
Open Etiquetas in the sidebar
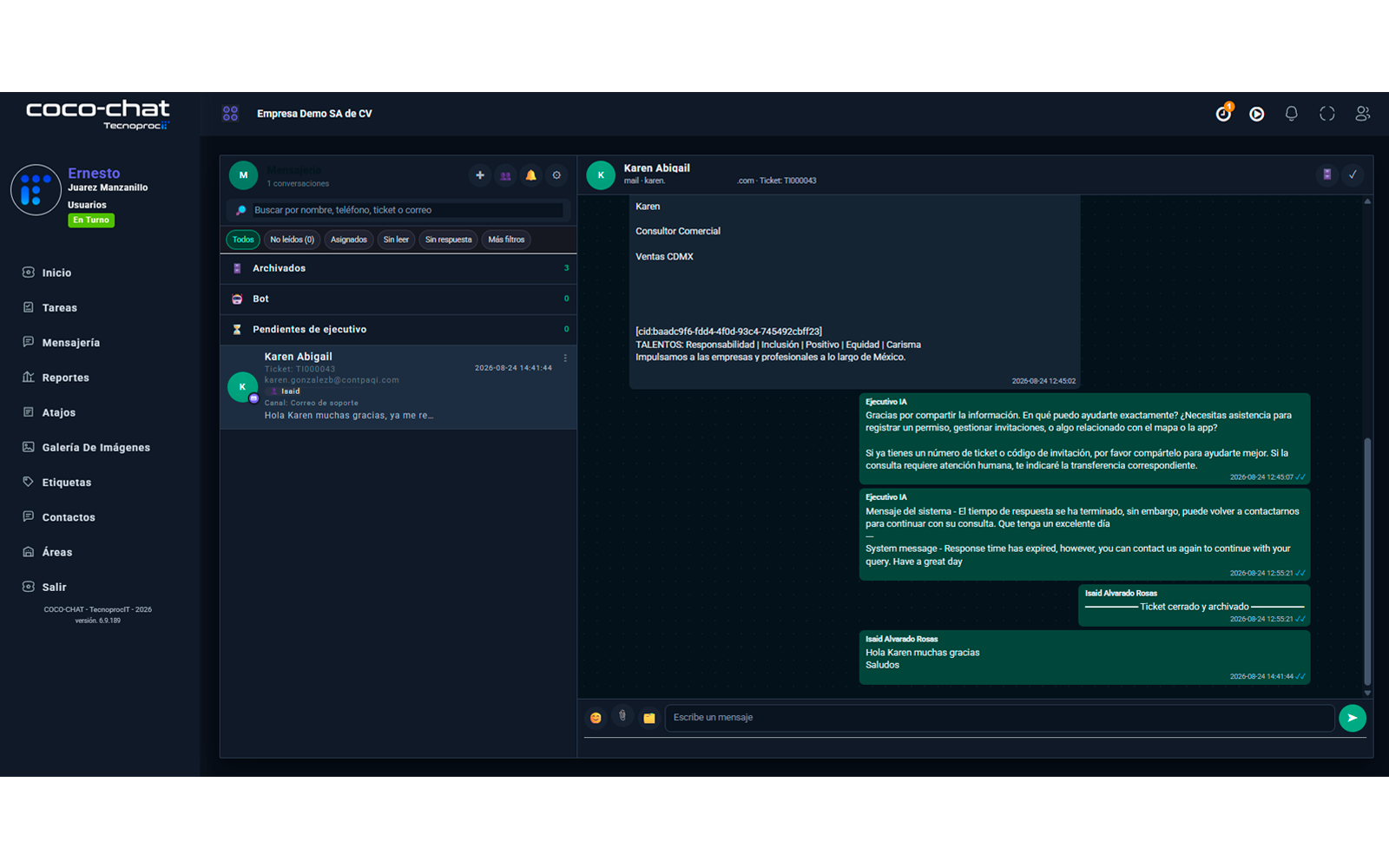67,482
